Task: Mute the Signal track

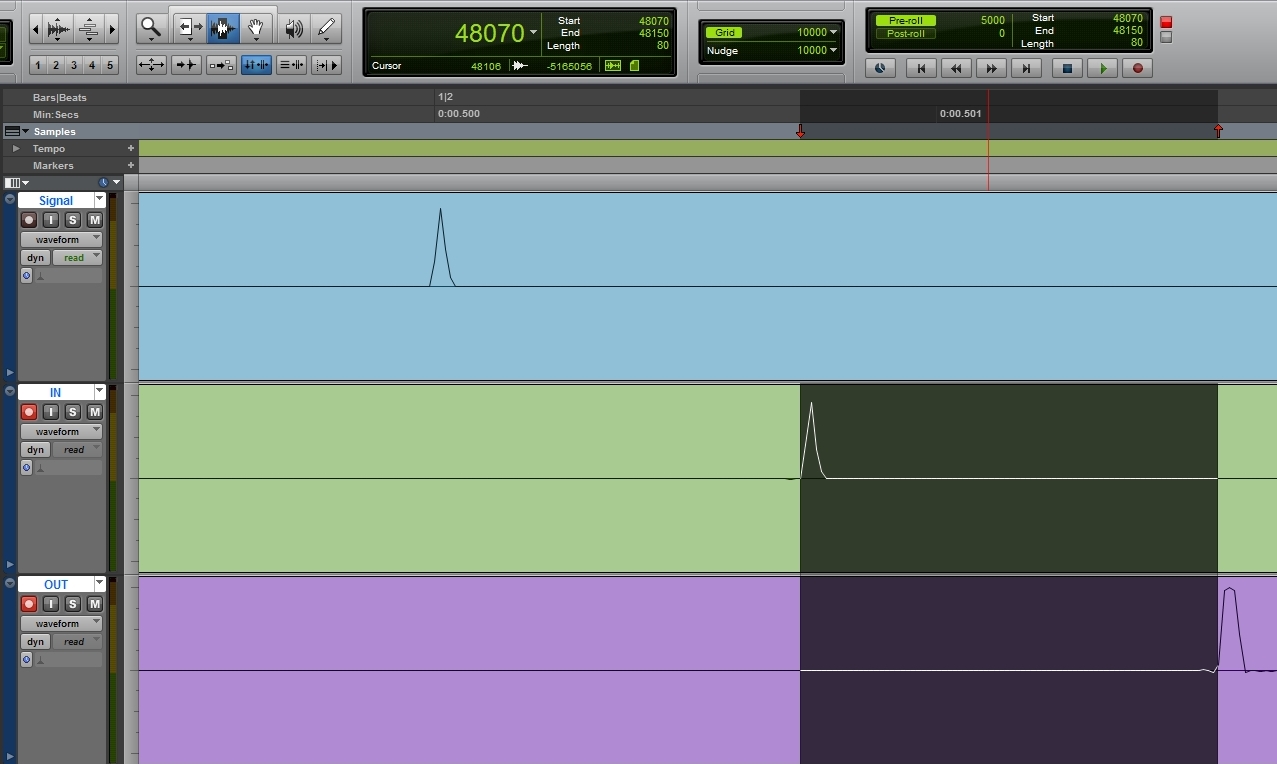Action: click(95, 220)
